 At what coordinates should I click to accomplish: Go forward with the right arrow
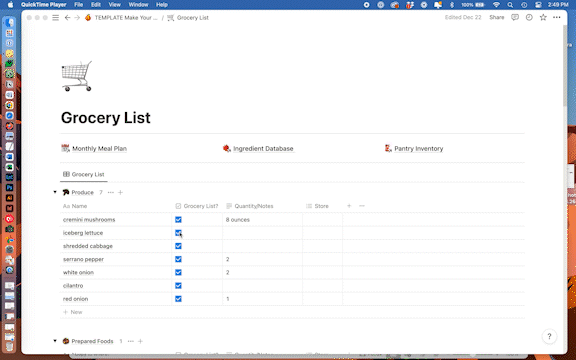77,18
